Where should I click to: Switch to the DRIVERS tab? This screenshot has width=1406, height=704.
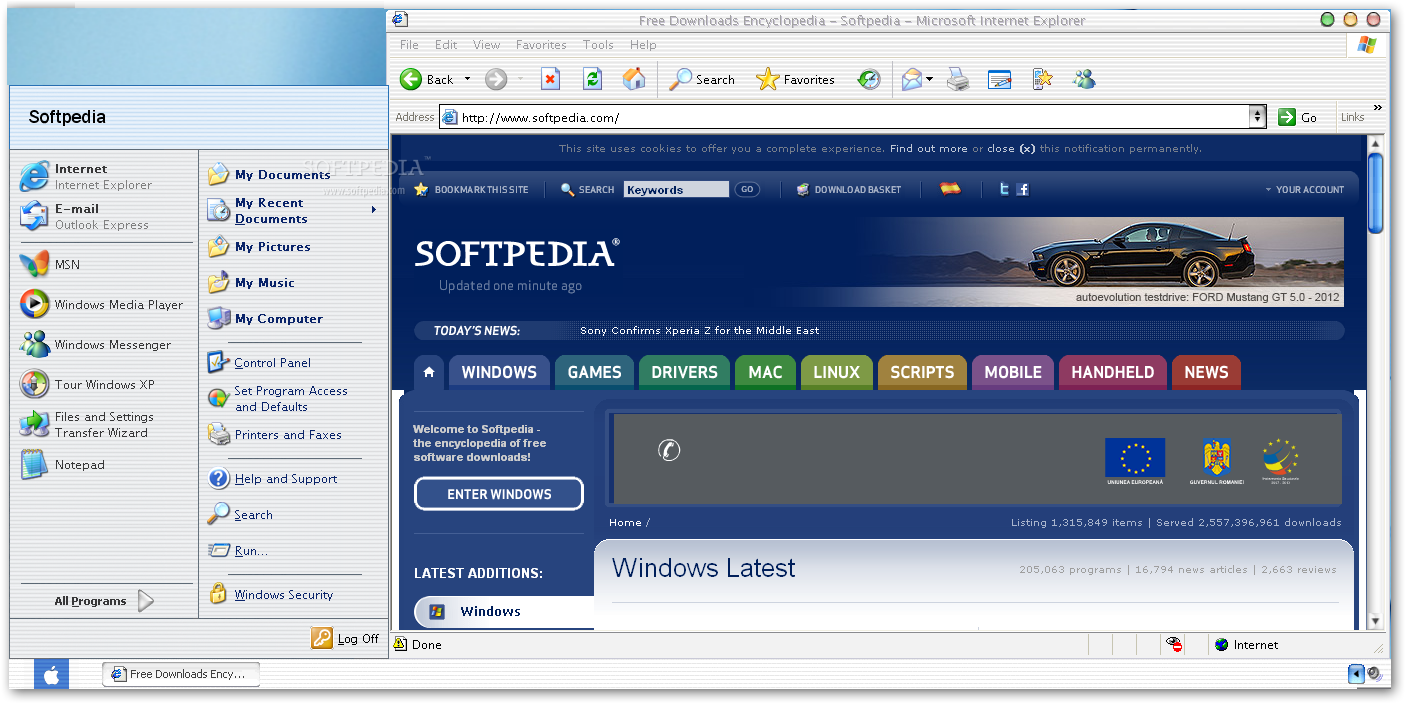[685, 372]
